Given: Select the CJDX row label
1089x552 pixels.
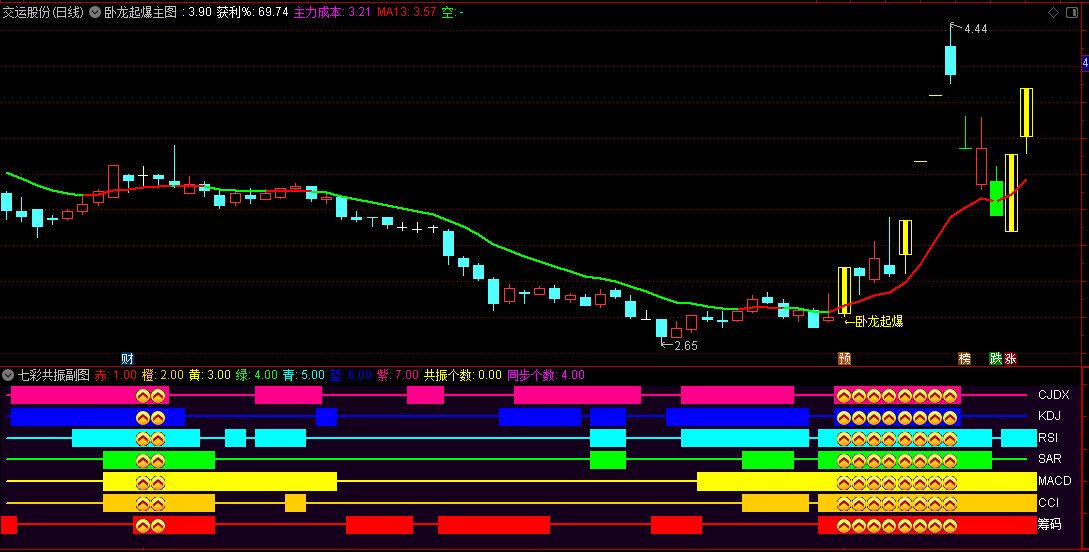Looking at the screenshot, I should tap(1054, 395).
